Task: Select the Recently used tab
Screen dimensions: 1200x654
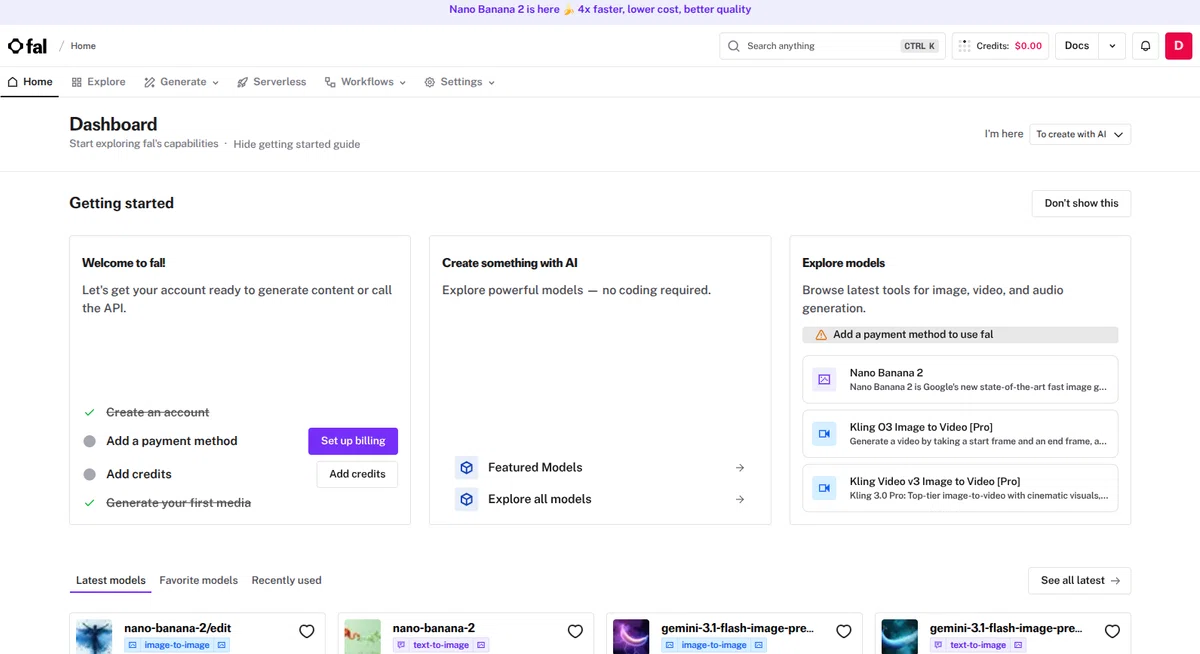Action: pyautogui.click(x=287, y=580)
